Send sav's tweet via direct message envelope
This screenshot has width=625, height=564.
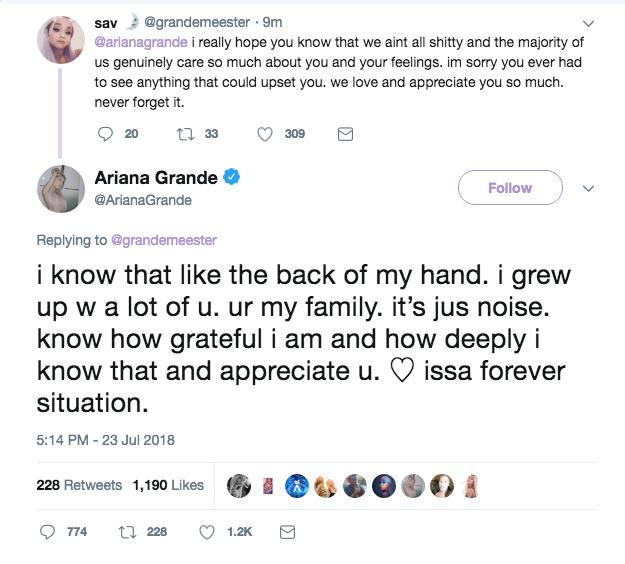tap(345, 133)
